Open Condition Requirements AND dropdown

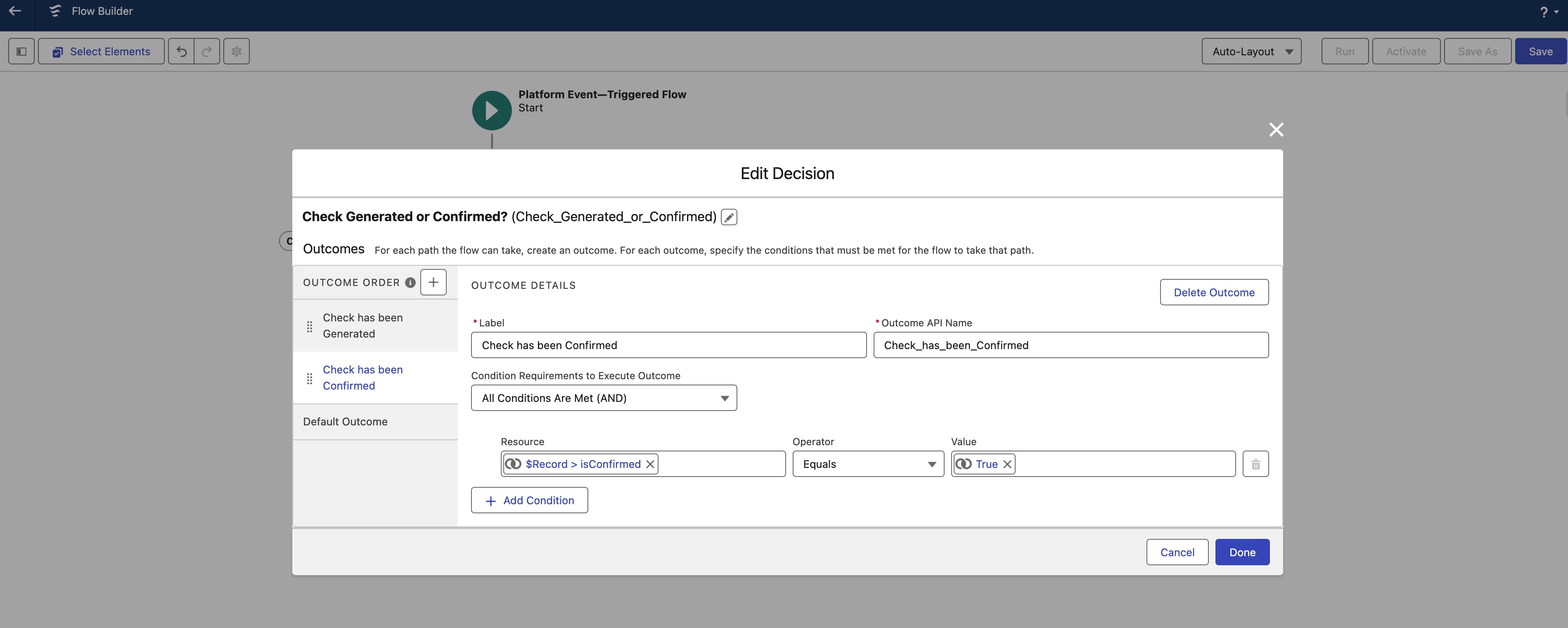click(603, 398)
